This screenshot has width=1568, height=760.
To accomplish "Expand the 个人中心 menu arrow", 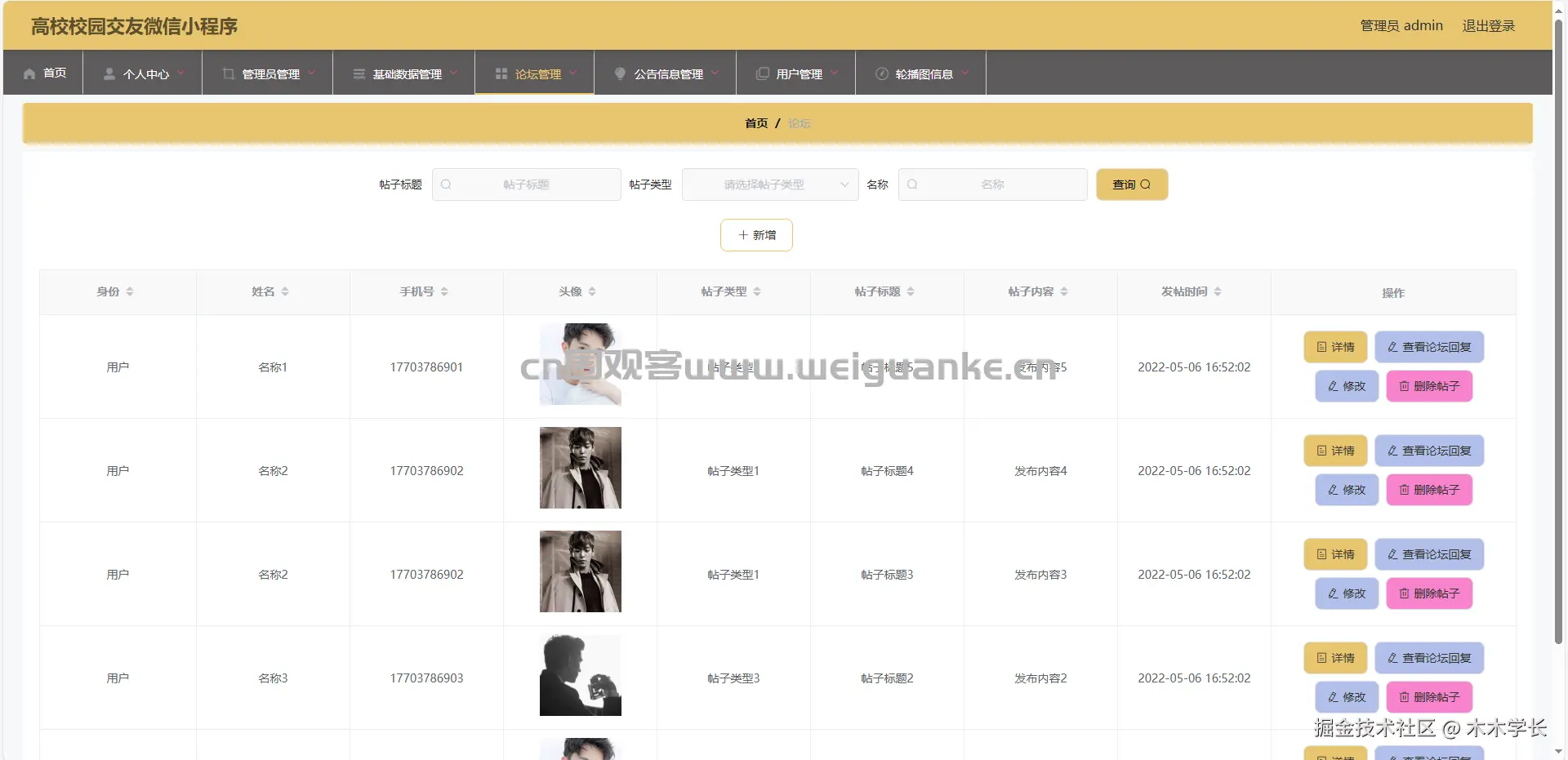I will [x=180, y=73].
